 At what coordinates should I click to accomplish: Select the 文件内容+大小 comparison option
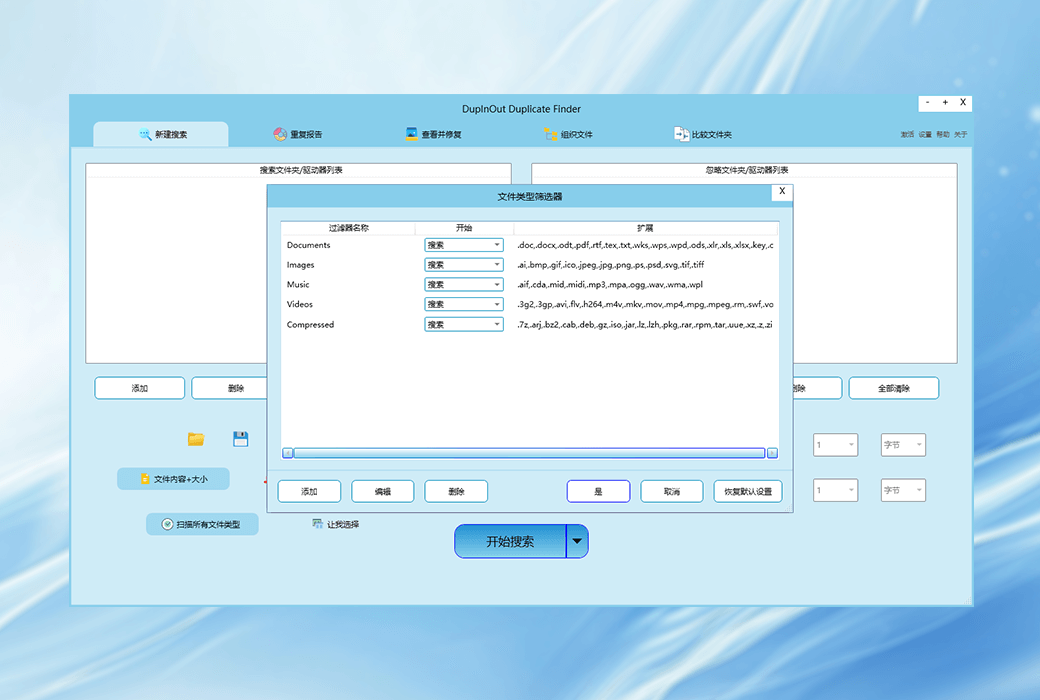[174, 479]
